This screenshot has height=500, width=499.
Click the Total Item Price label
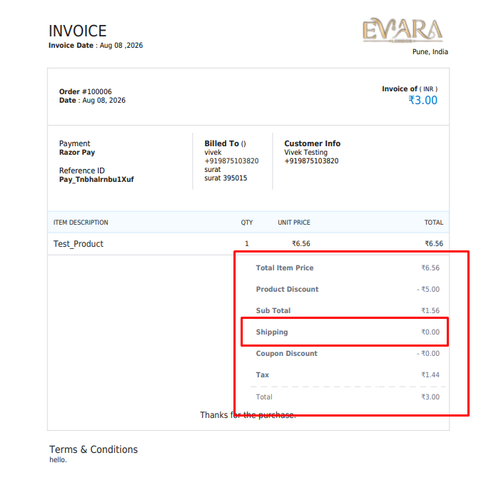285,268
